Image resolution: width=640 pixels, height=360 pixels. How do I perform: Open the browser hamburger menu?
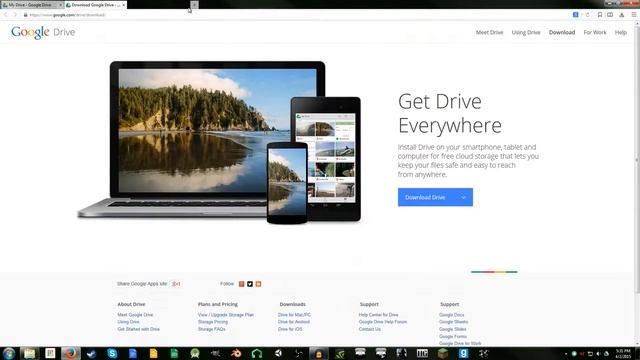click(x=634, y=15)
